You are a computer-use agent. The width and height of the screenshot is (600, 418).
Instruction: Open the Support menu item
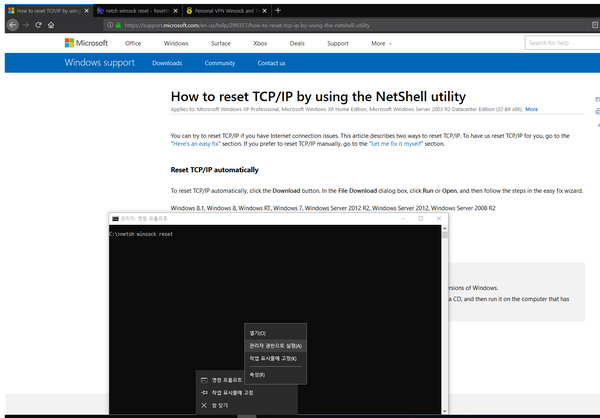point(338,43)
